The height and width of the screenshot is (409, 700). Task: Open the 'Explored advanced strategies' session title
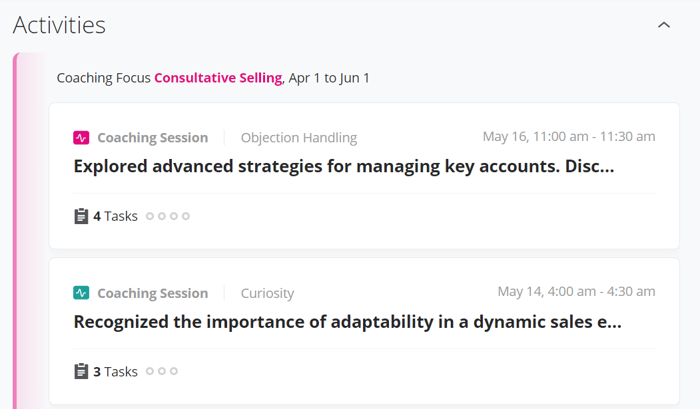pos(344,166)
